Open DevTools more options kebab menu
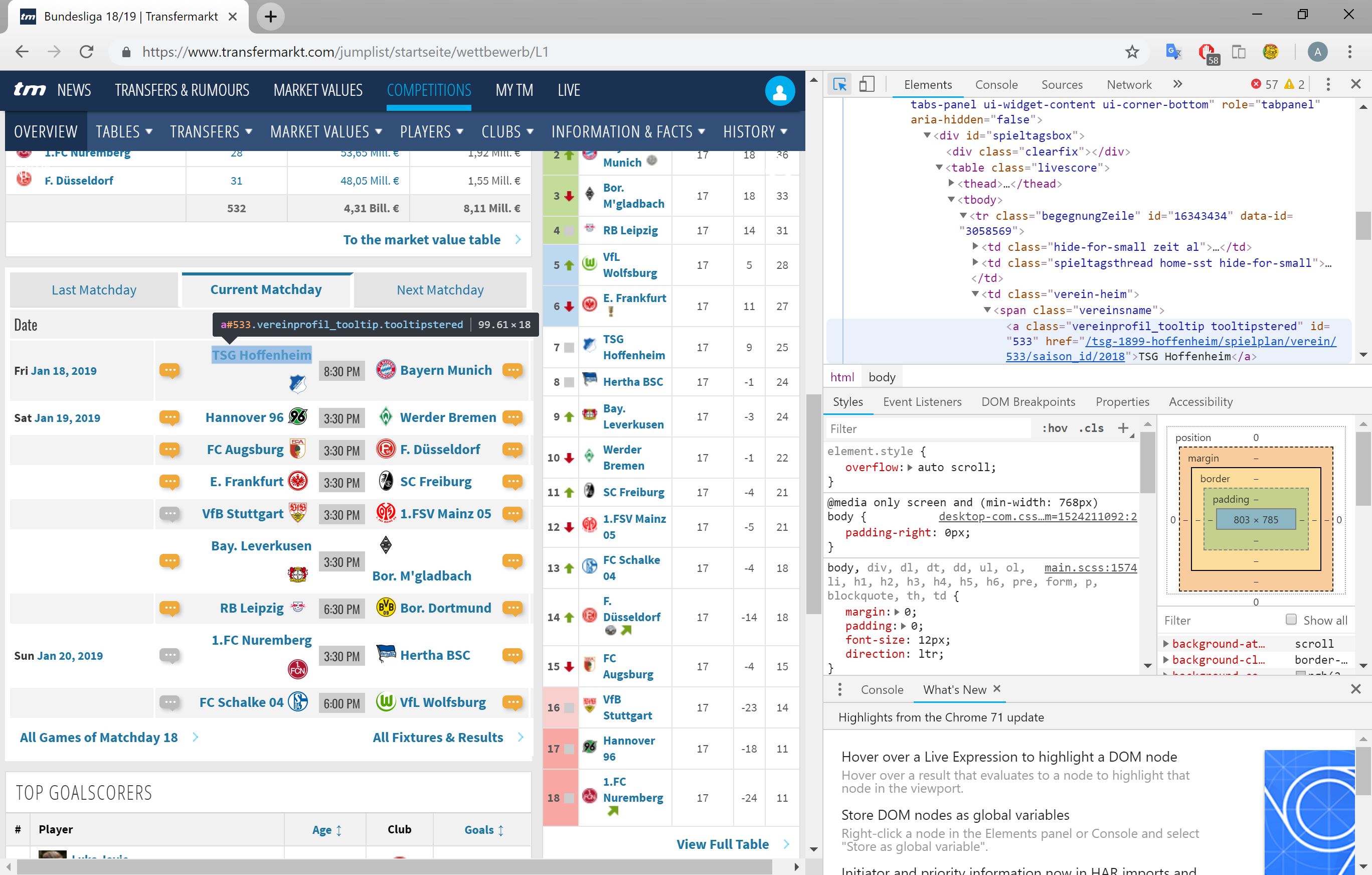The image size is (1372, 875). coord(1327,84)
